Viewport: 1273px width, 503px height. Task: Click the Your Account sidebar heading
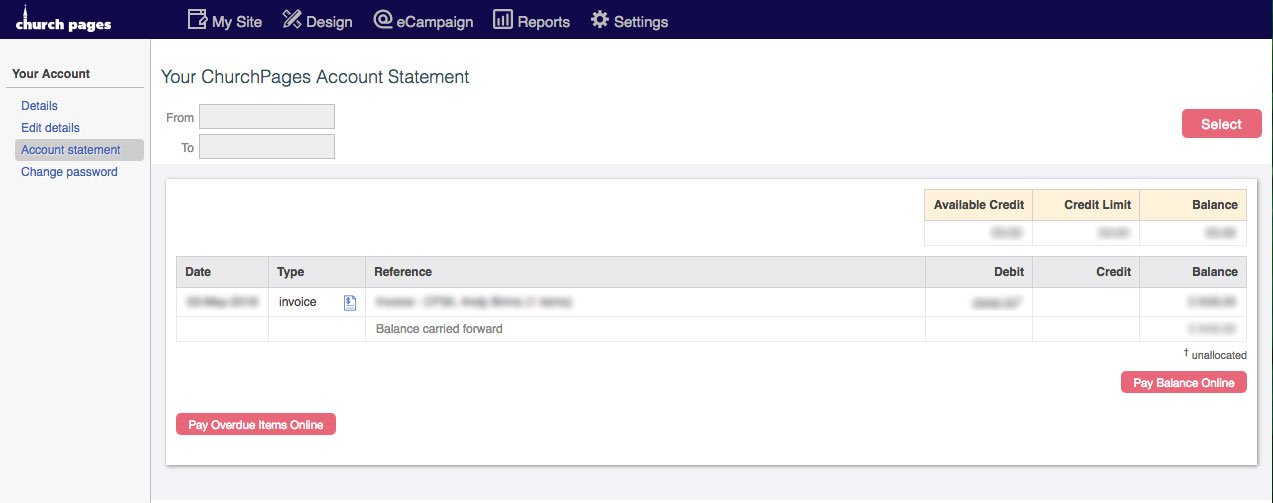coord(51,74)
